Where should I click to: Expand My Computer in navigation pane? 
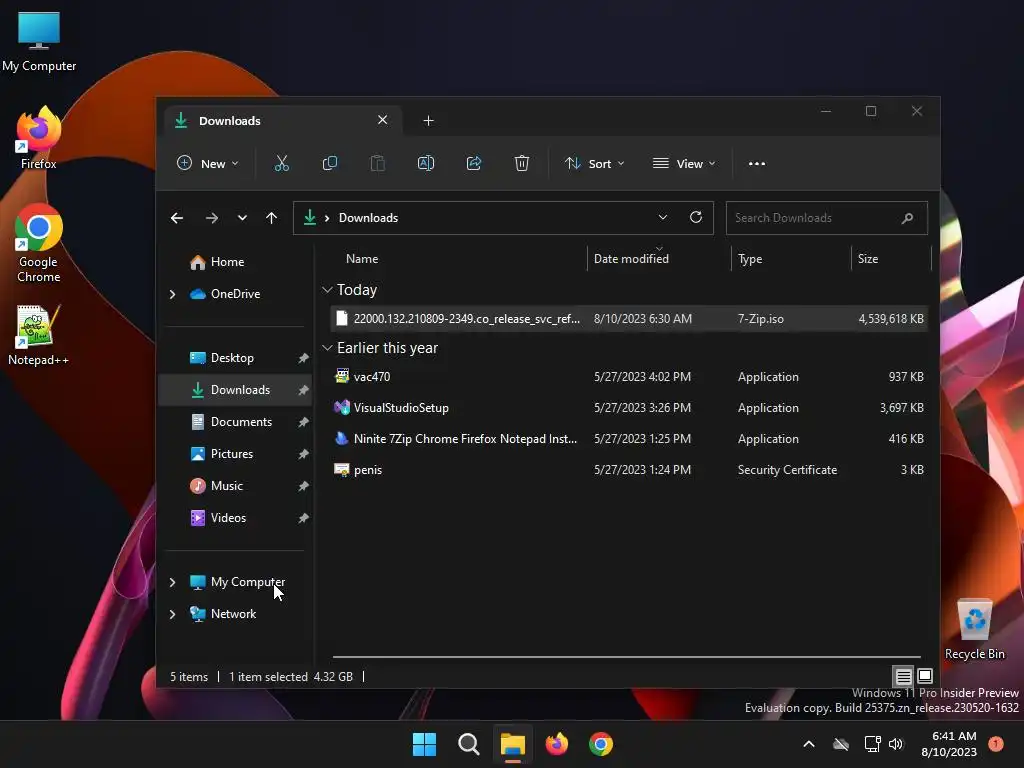pos(172,582)
